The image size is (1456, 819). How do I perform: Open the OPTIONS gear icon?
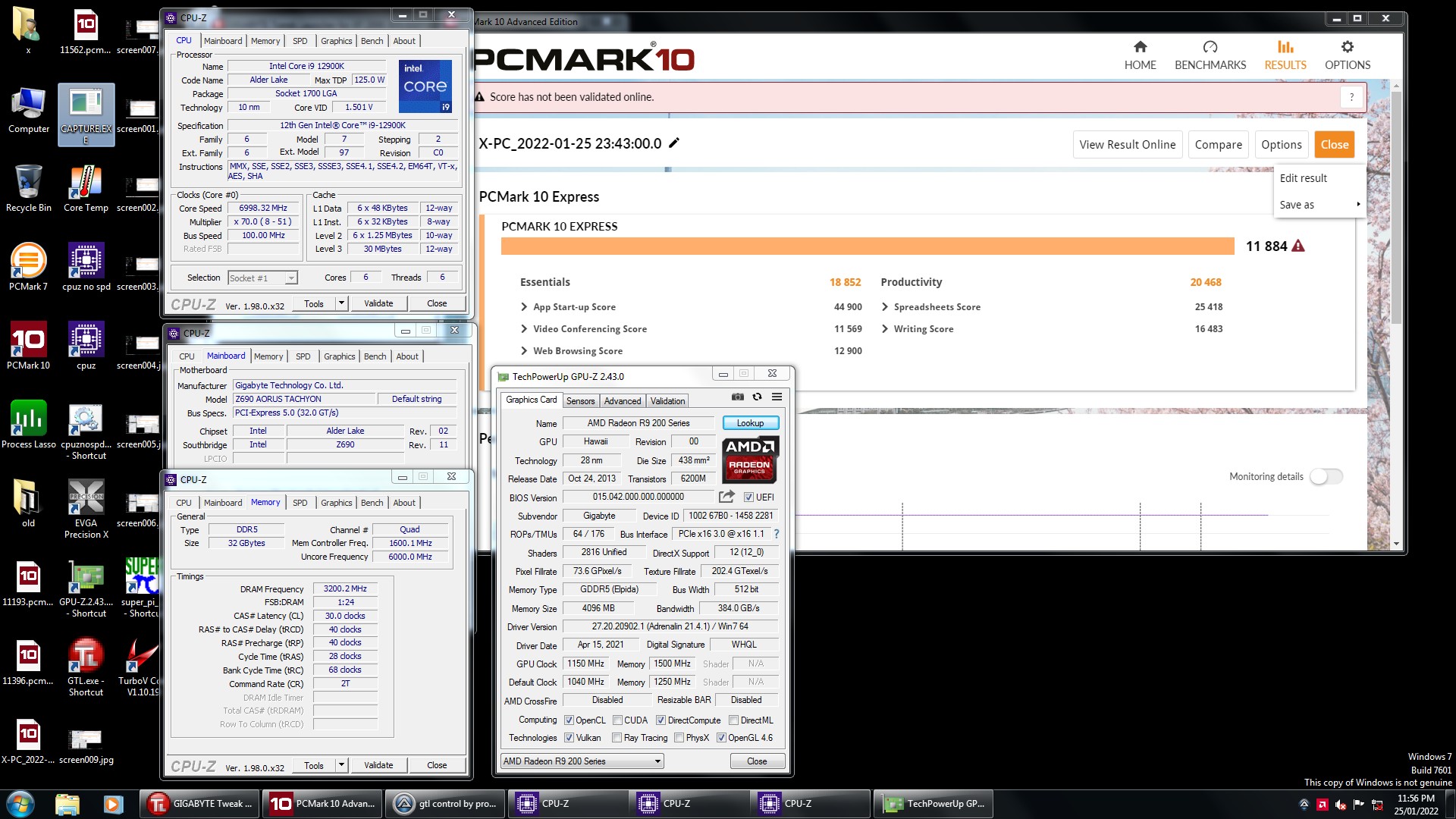(1348, 47)
